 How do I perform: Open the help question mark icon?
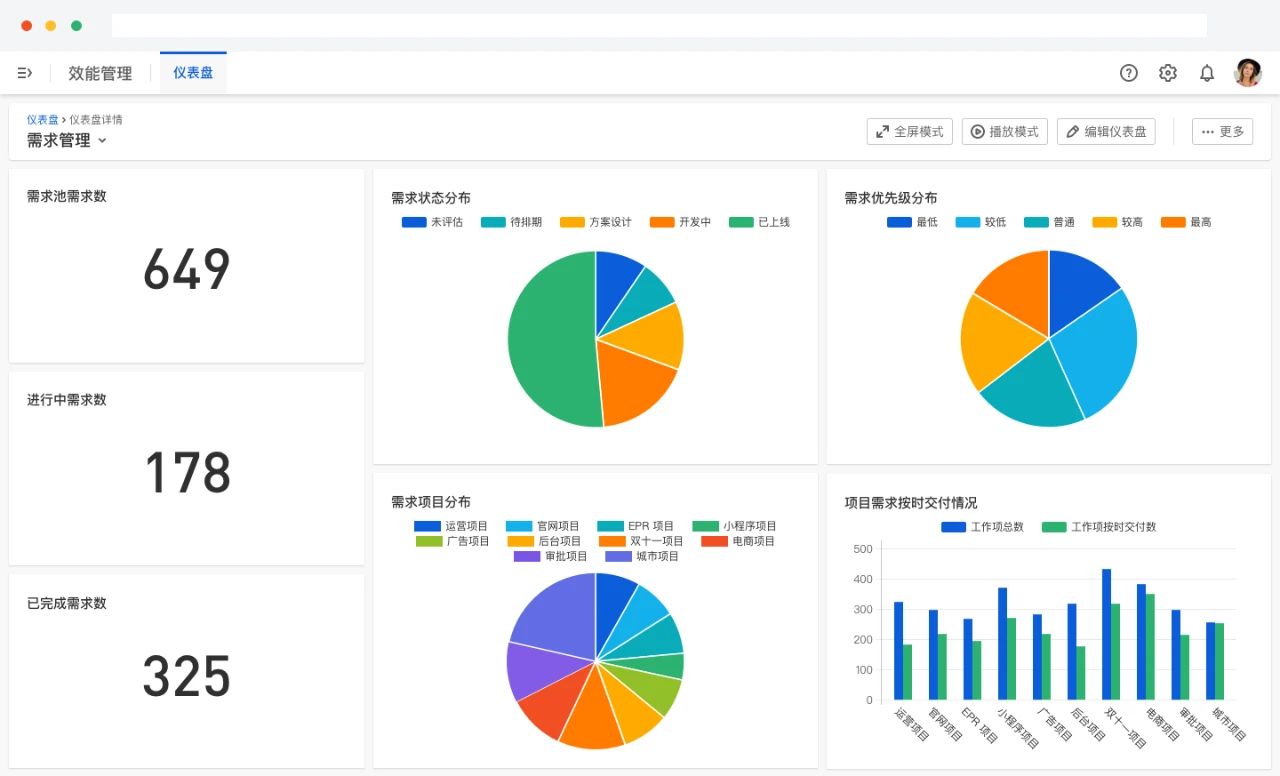[x=1128, y=73]
